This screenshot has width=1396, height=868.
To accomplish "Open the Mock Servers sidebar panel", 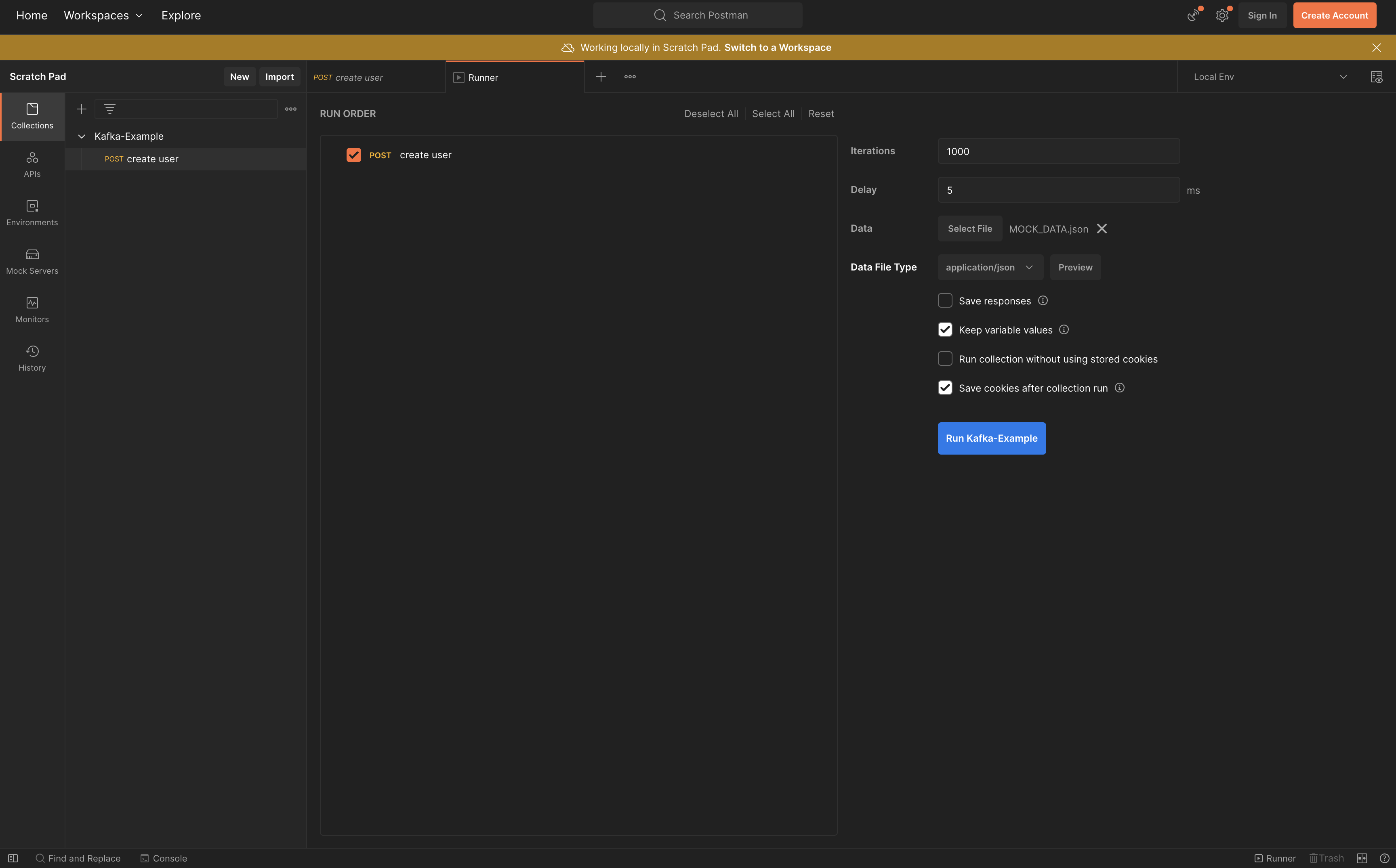I will point(32,261).
